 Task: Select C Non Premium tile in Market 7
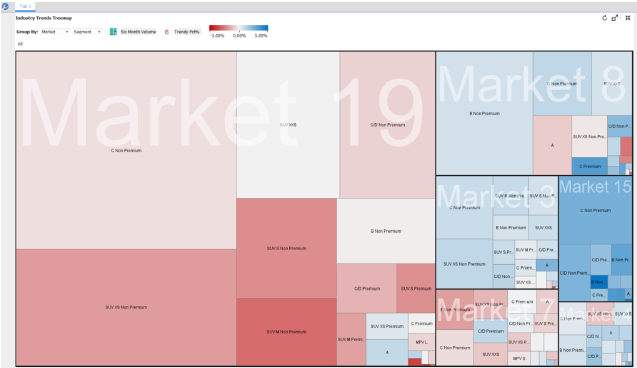tap(455, 348)
